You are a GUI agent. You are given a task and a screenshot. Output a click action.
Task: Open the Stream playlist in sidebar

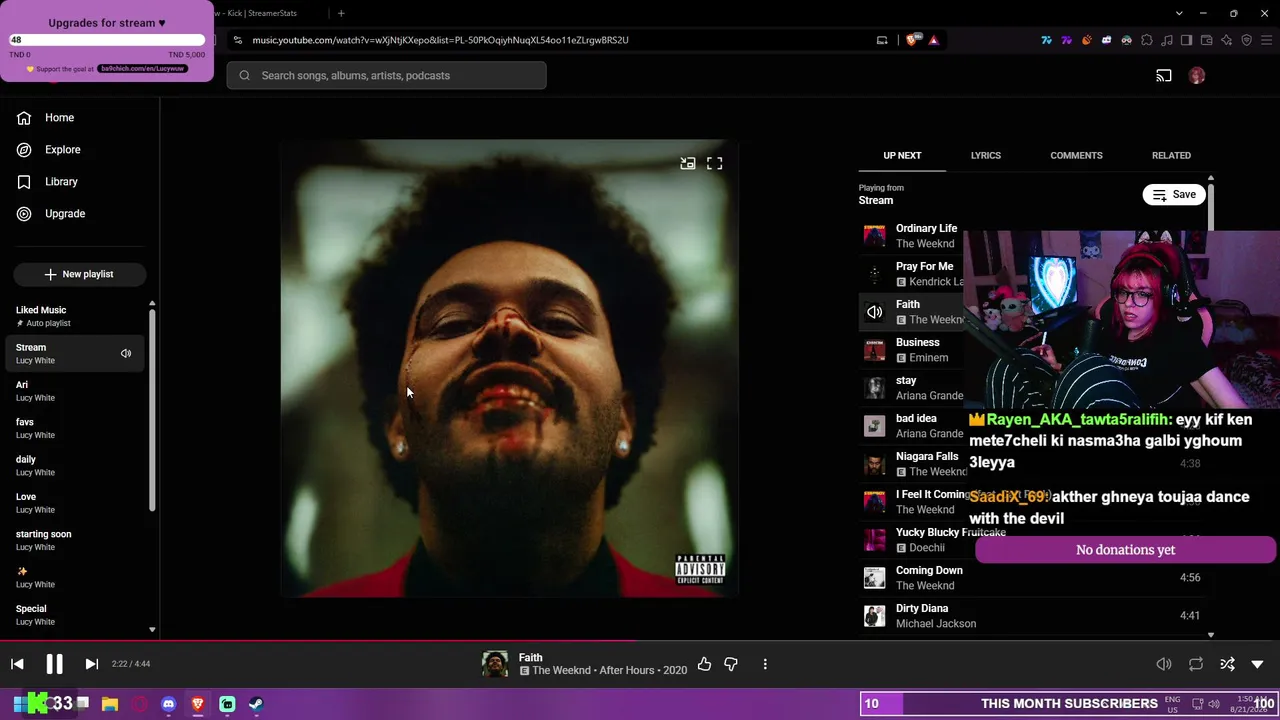[x=75, y=353]
